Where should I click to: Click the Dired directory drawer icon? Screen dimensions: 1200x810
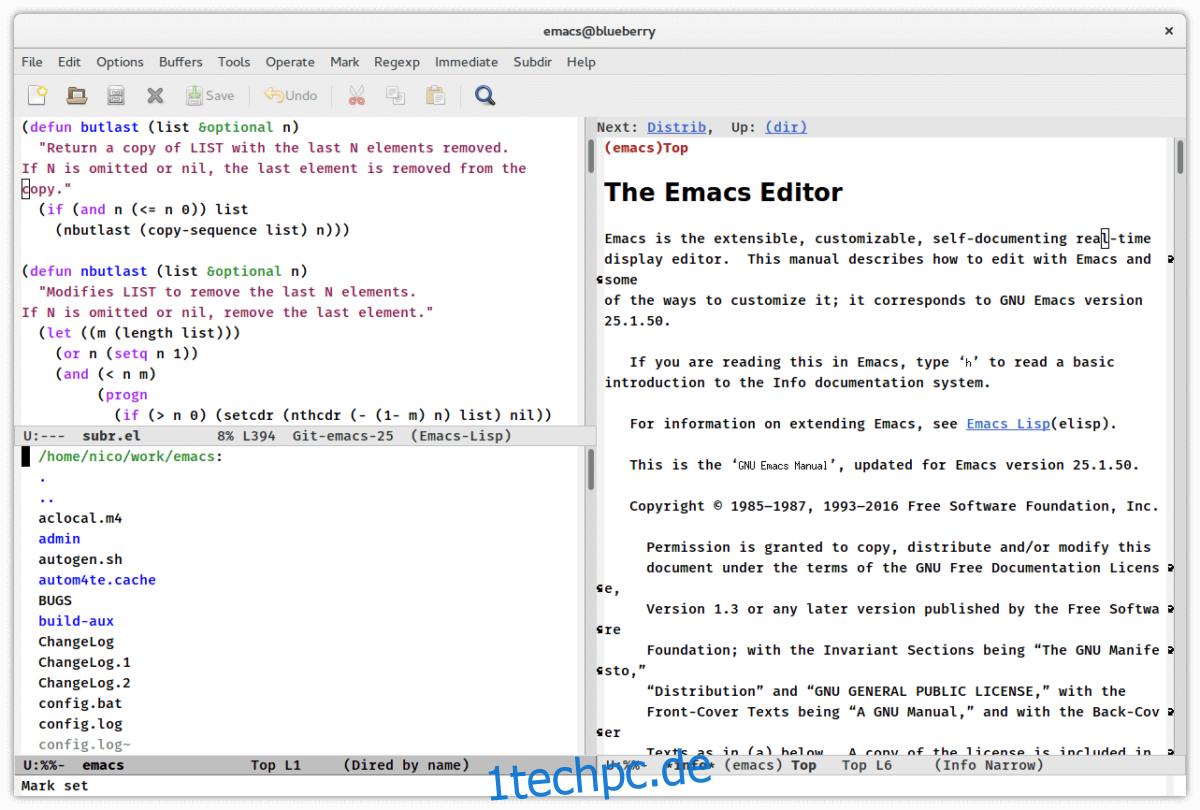click(116, 96)
